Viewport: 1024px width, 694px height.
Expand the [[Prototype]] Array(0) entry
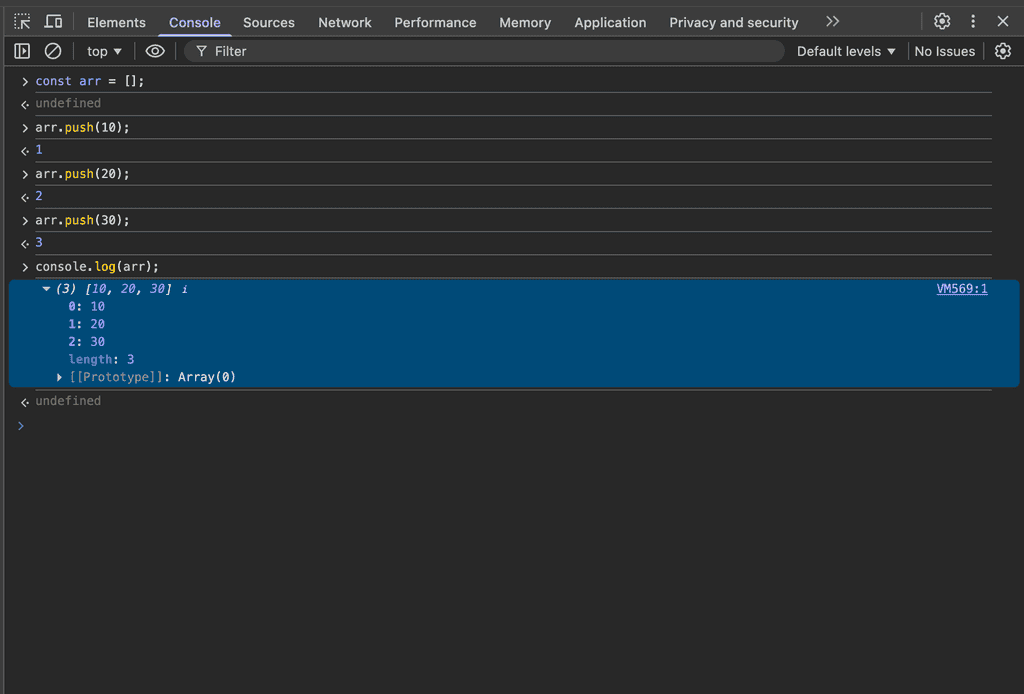pyautogui.click(x=62, y=377)
